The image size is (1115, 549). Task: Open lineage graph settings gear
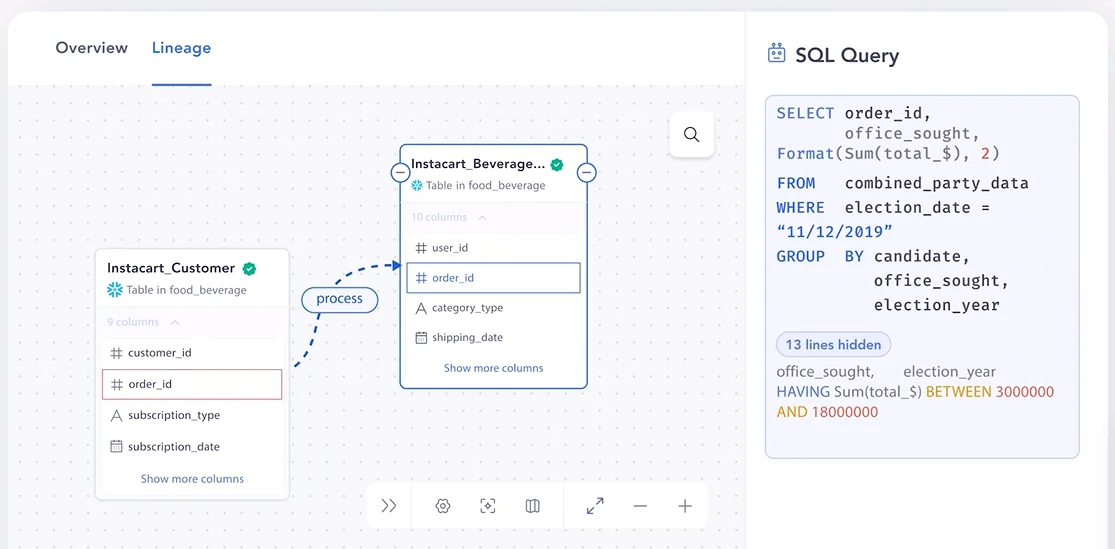point(443,506)
